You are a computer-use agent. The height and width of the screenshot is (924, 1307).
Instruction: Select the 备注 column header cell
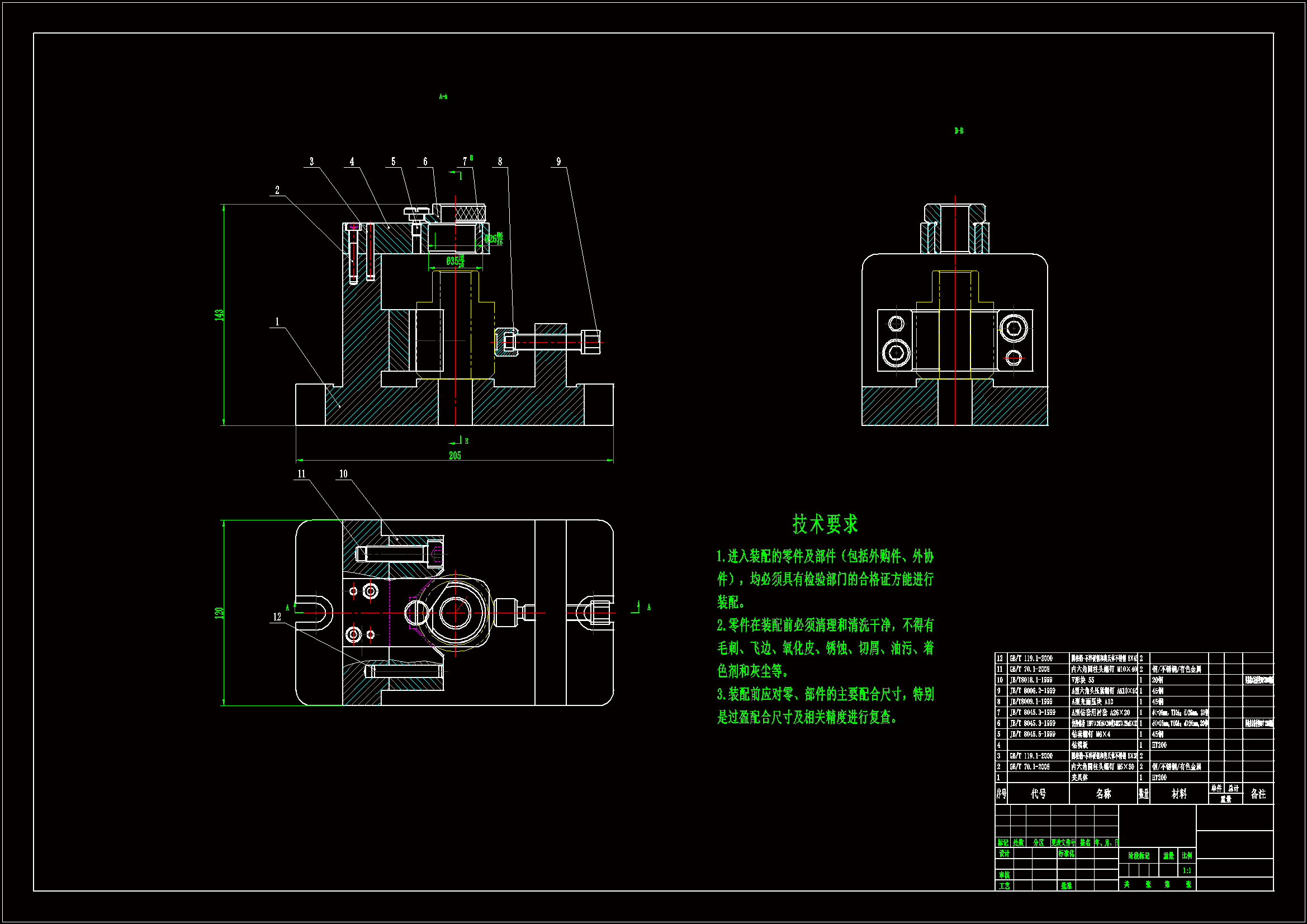point(1258,794)
